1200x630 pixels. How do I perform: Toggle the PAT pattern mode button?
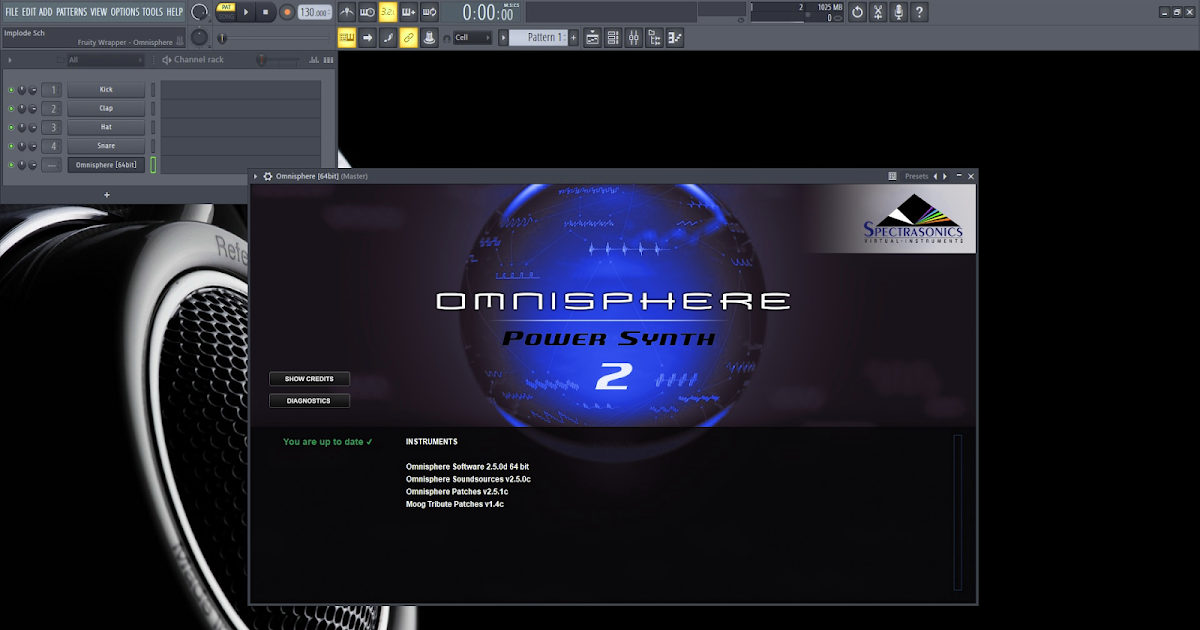coord(226,7)
